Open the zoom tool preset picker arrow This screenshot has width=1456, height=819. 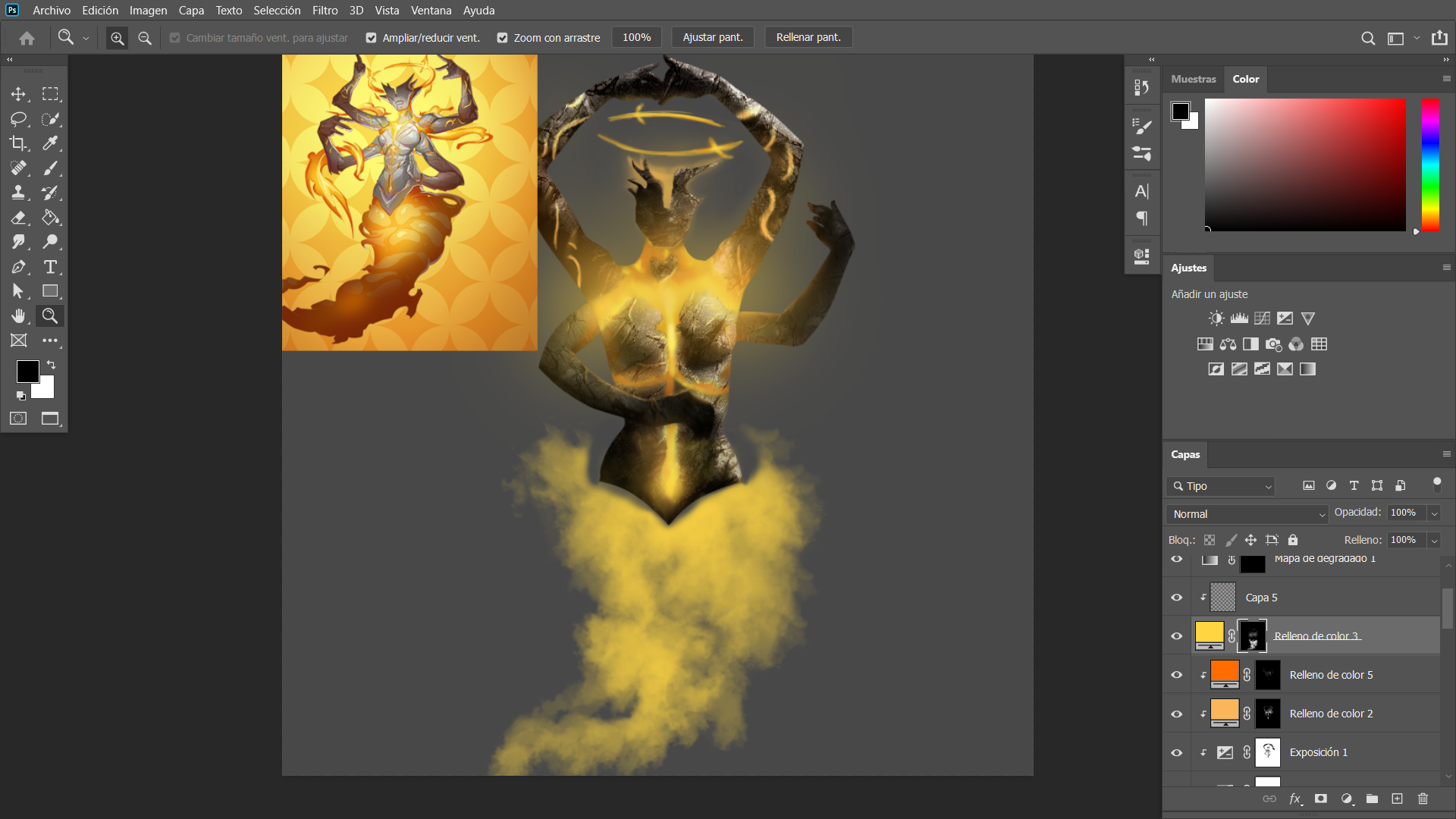(x=86, y=38)
